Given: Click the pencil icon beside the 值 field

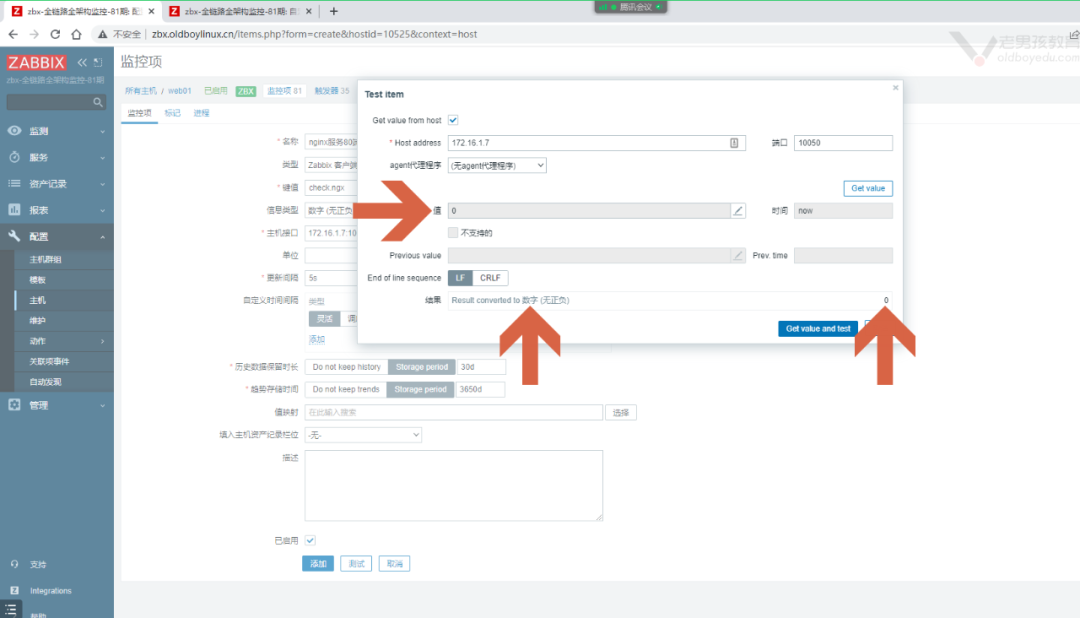Looking at the screenshot, I should [738, 211].
